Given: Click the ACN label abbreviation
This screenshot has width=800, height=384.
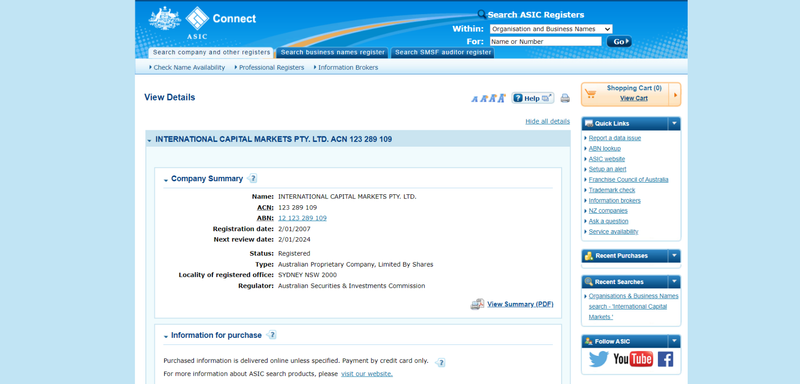Looking at the screenshot, I should [265, 208].
